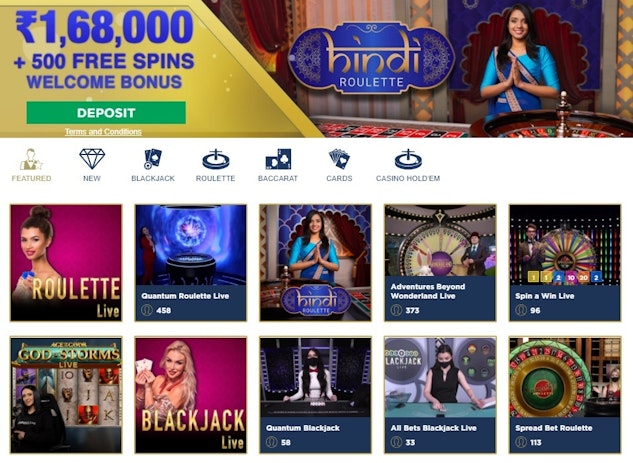Open the Terms and Conditions link

[x=103, y=132]
